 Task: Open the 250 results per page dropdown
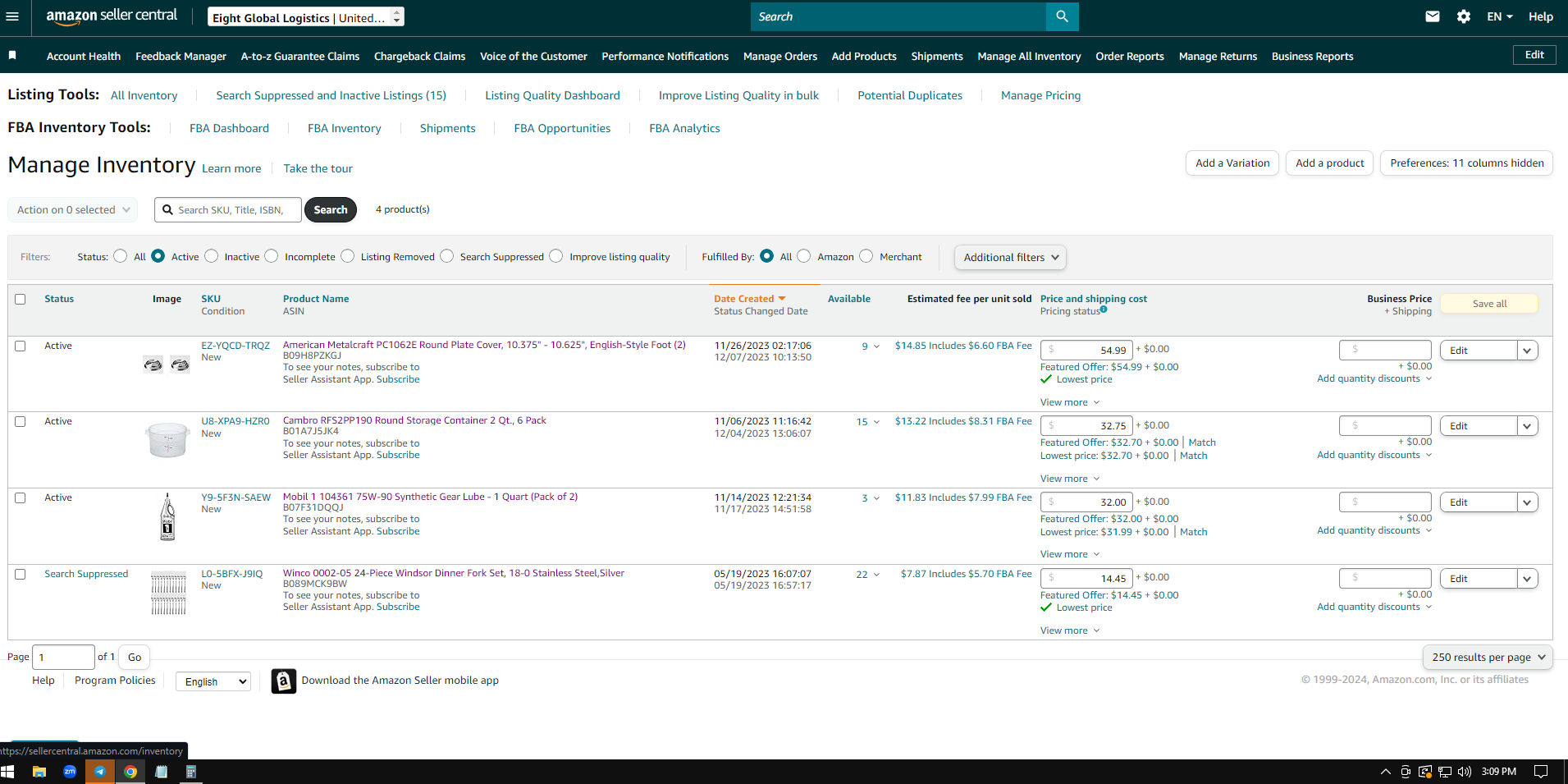point(1488,658)
